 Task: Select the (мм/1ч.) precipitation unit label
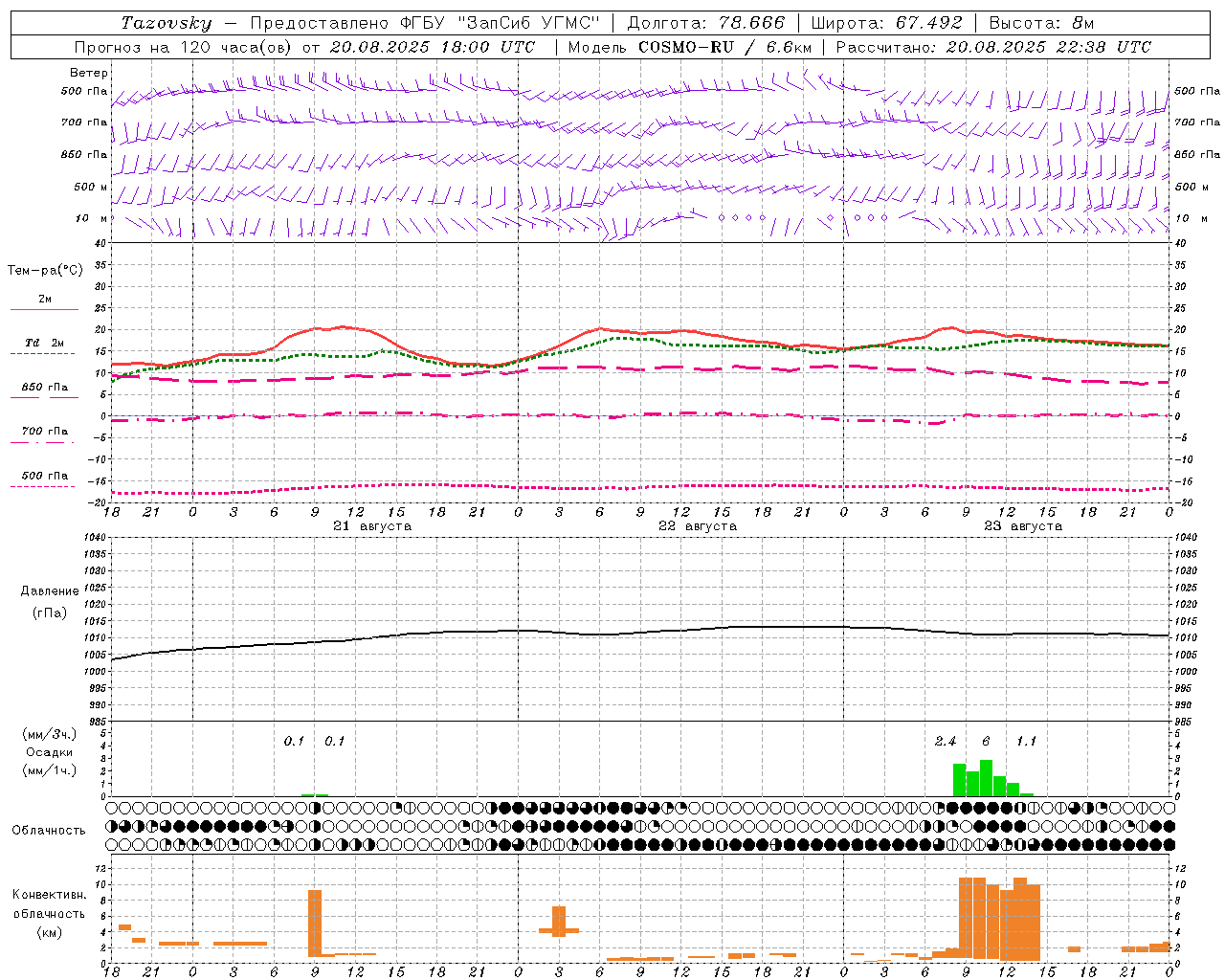click(50, 770)
